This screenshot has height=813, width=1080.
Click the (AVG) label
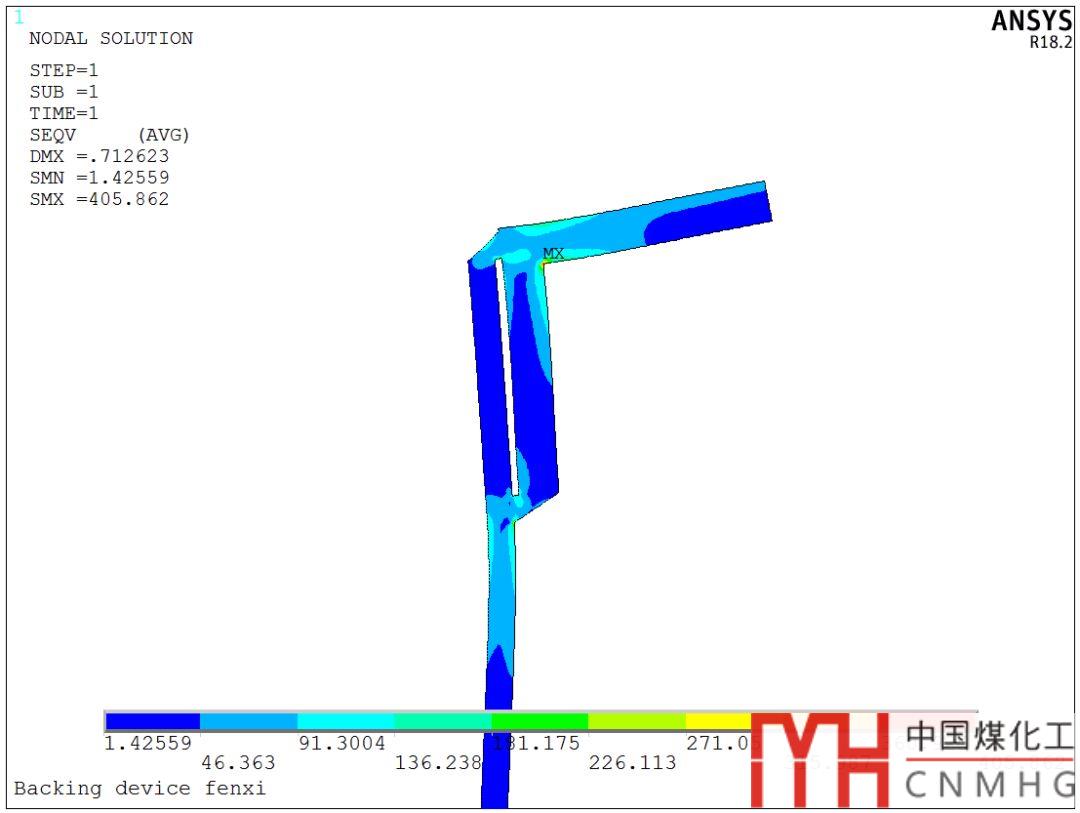point(163,135)
